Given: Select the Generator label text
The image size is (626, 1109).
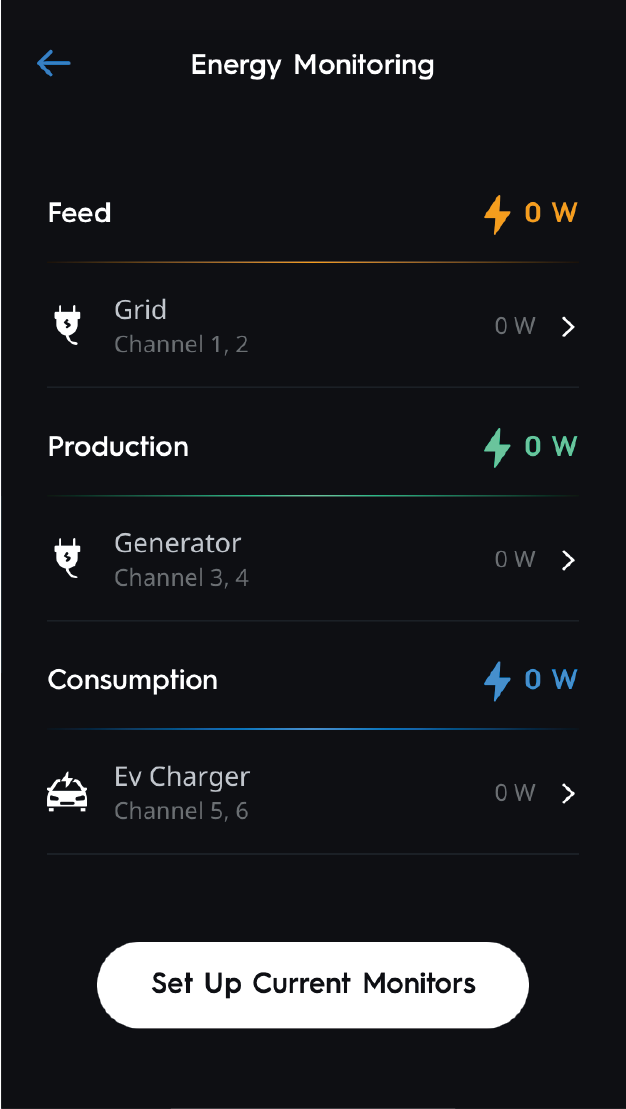Looking at the screenshot, I should tap(178, 543).
